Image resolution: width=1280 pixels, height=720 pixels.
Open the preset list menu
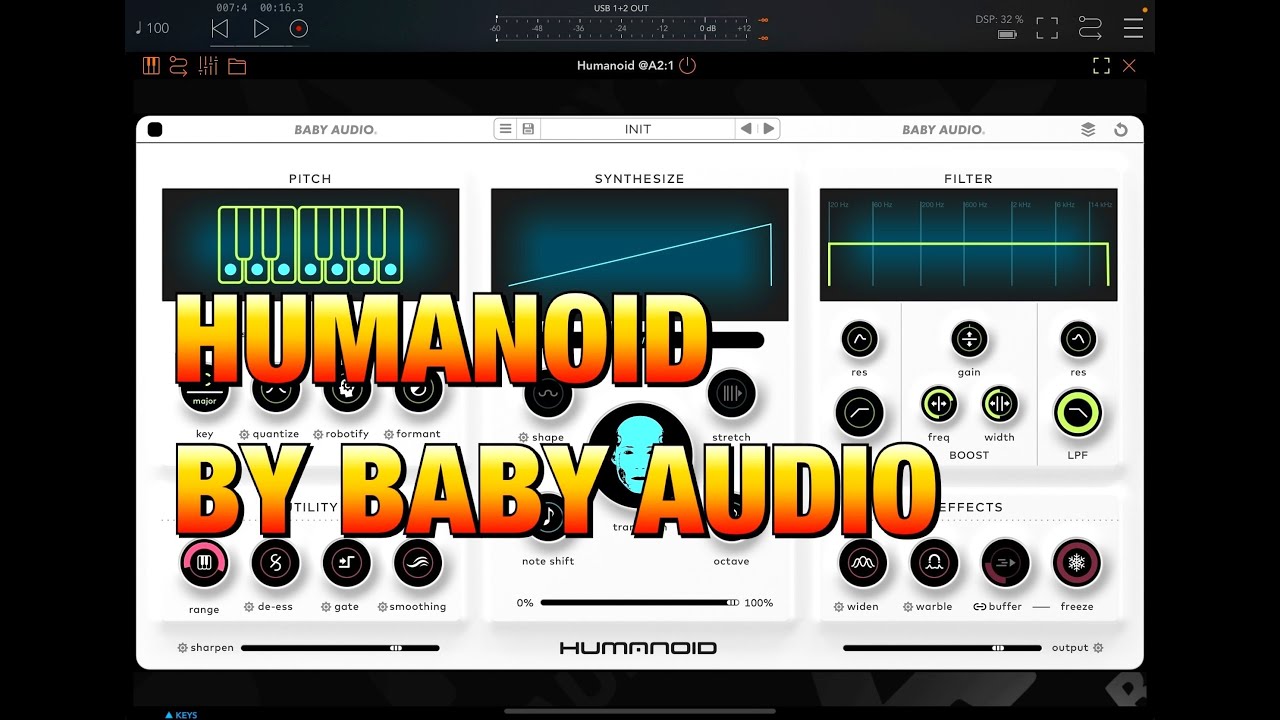click(x=506, y=128)
